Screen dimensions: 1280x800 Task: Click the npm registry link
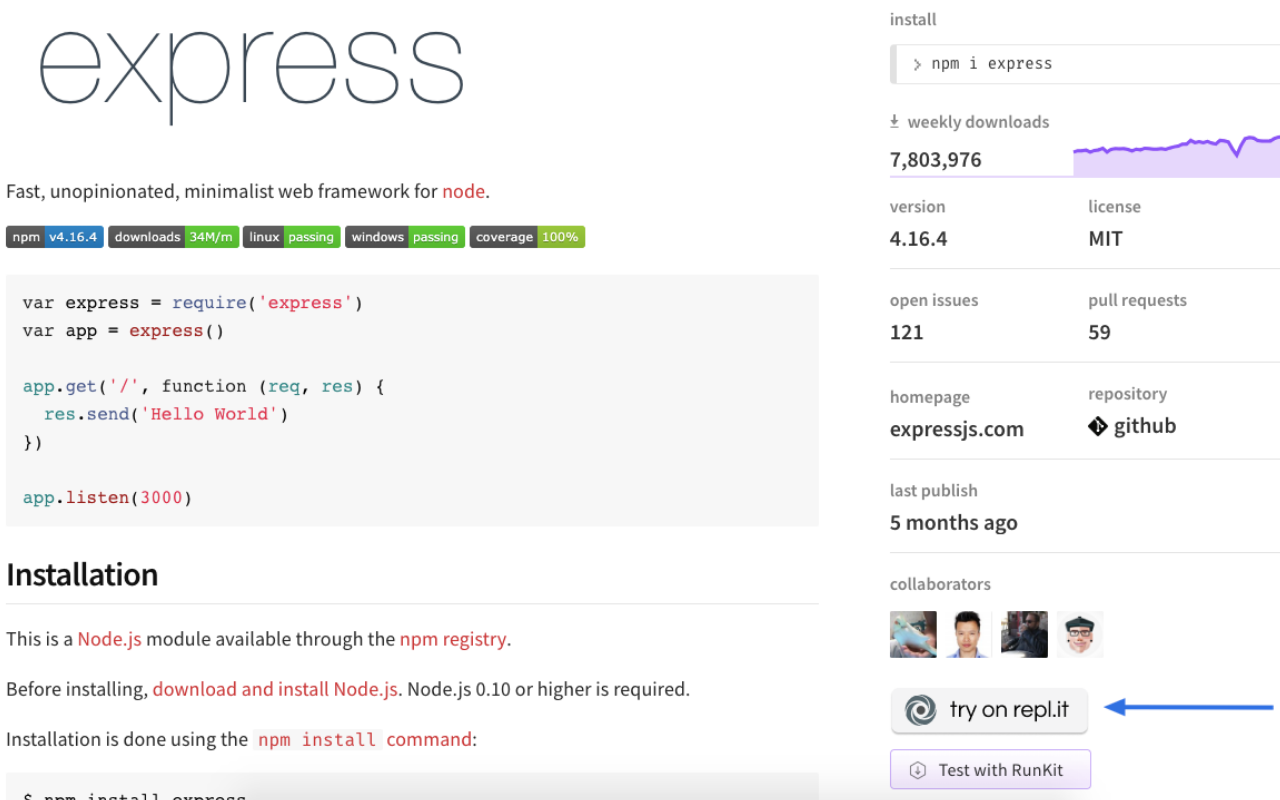point(453,639)
